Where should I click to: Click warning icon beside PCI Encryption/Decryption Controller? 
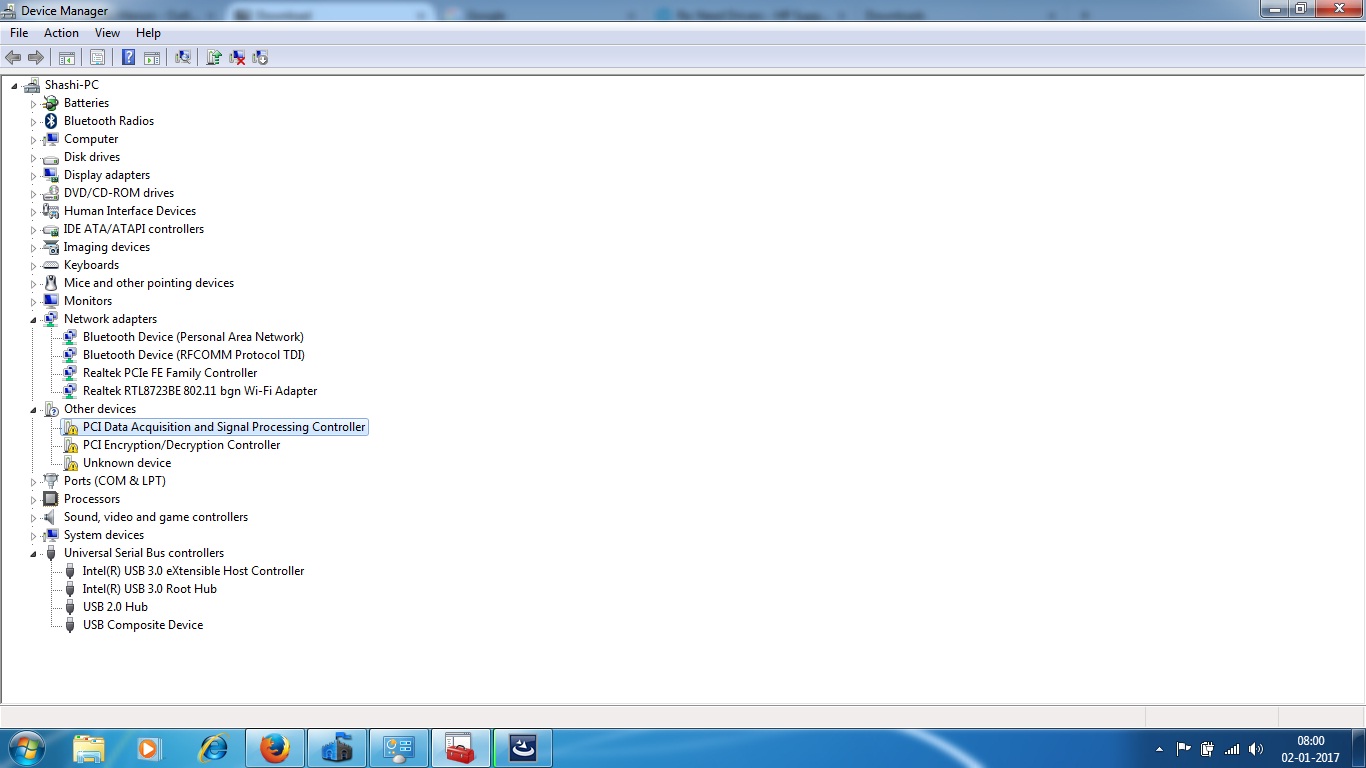(70, 445)
